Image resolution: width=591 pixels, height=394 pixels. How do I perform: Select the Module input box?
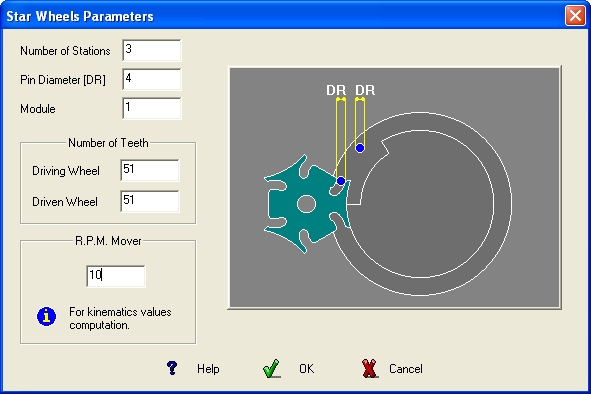point(152,108)
